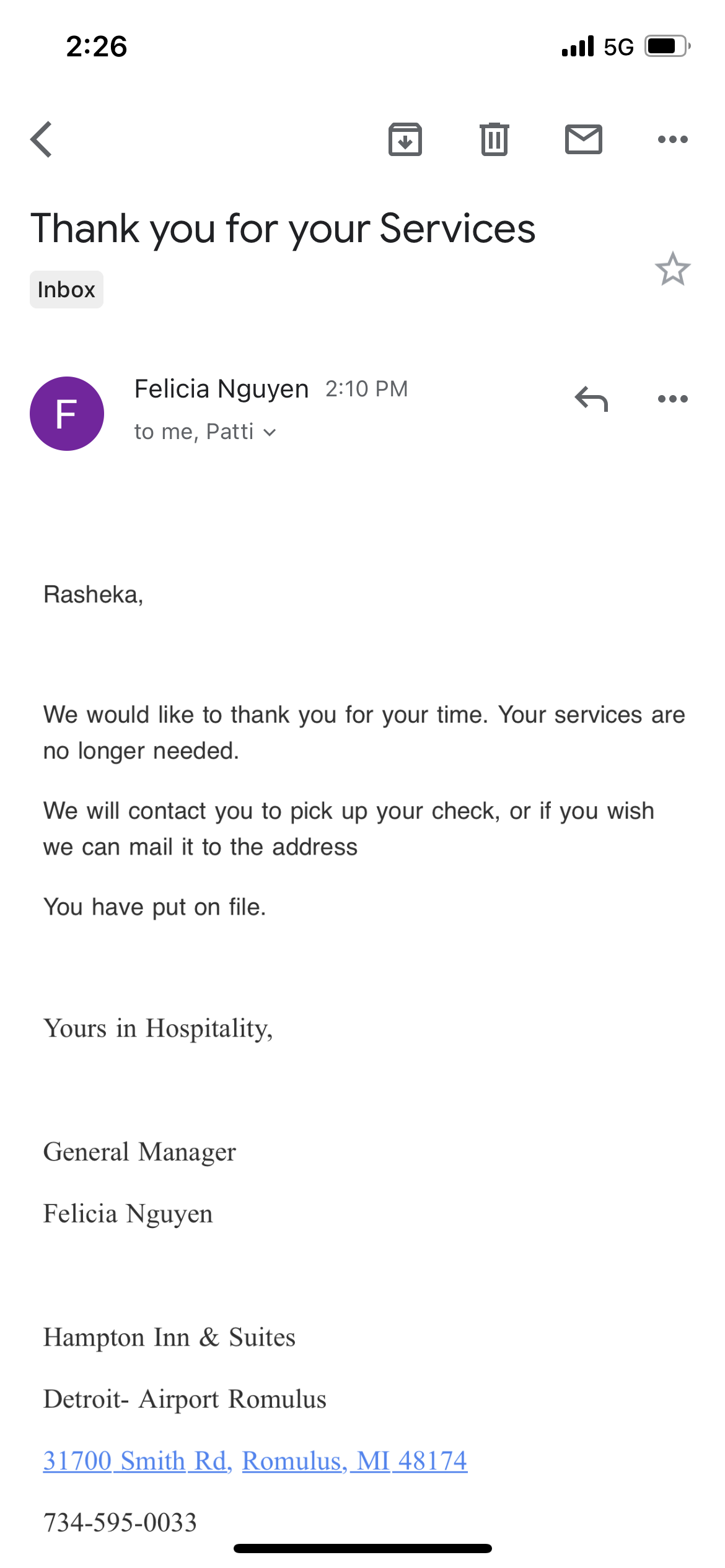725x1568 pixels.
Task: Open the top more options menu
Action: pos(672,139)
